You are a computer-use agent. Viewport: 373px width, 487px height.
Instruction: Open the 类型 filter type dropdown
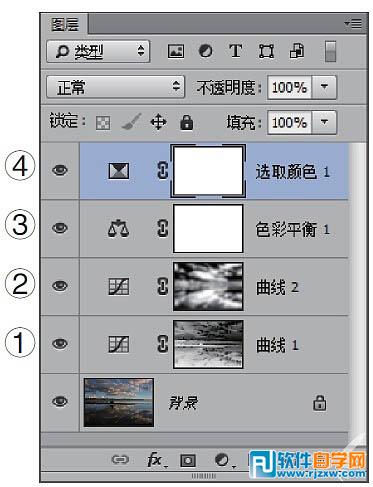(98, 51)
